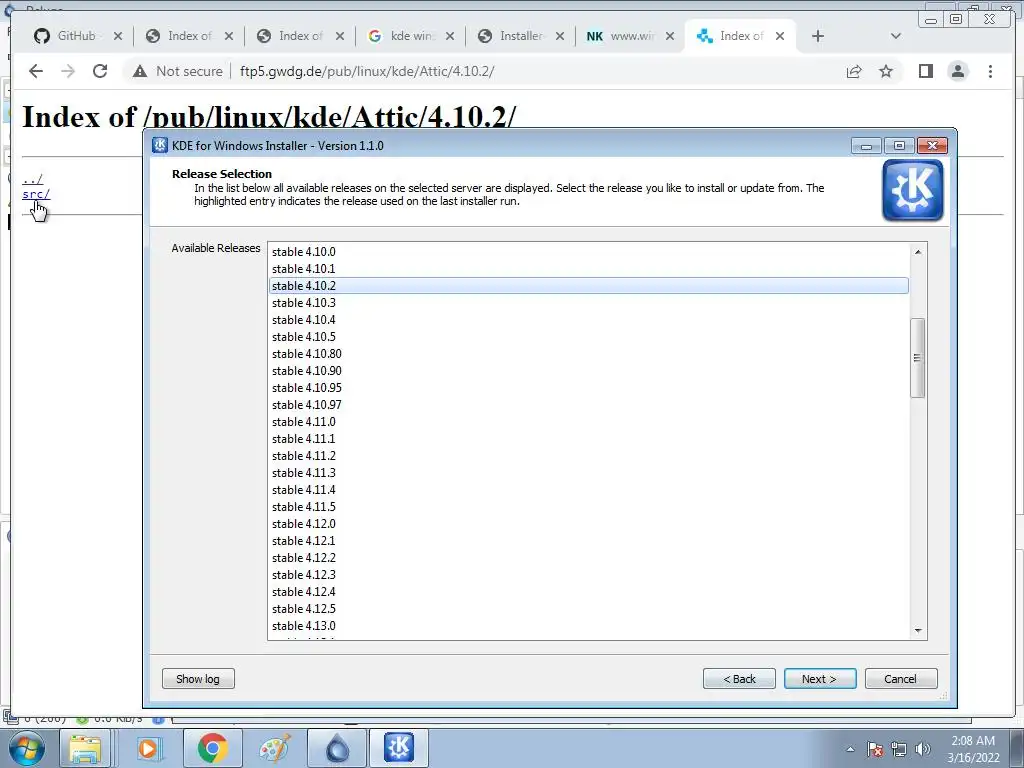Screen dimensions: 1024x768
Task: Click the releases list scroll-up arrow
Action: [x=918, y=251]
